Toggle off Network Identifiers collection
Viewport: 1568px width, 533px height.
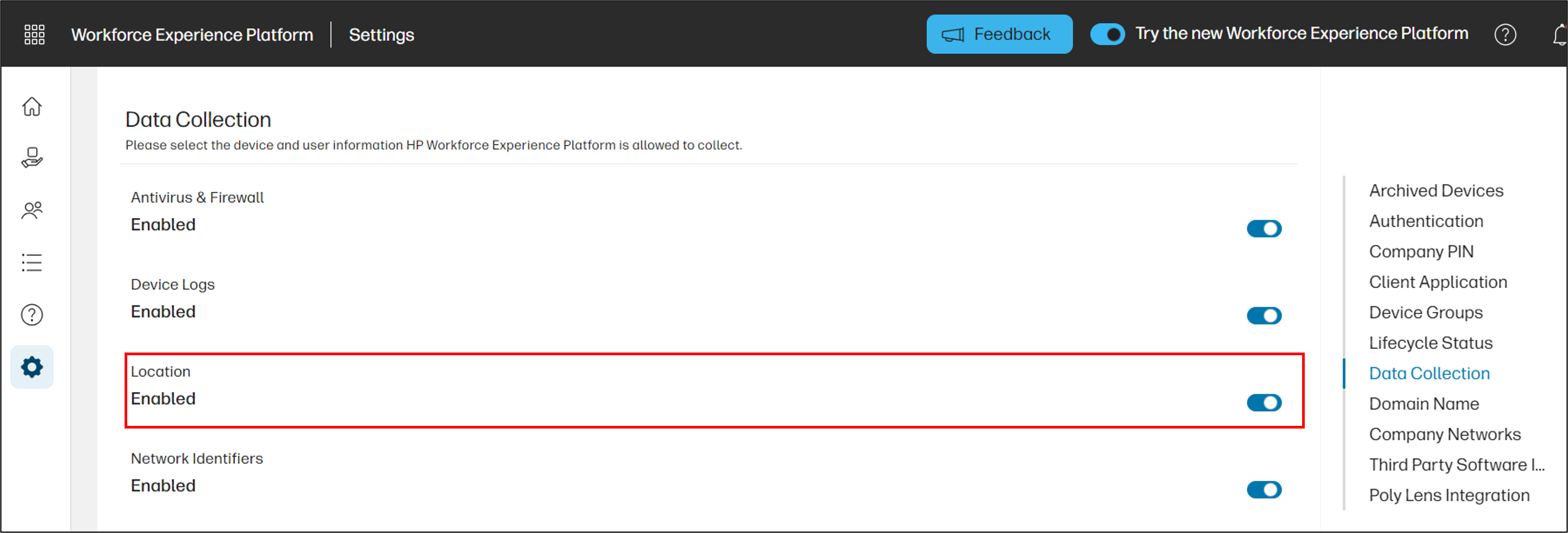1265,489
